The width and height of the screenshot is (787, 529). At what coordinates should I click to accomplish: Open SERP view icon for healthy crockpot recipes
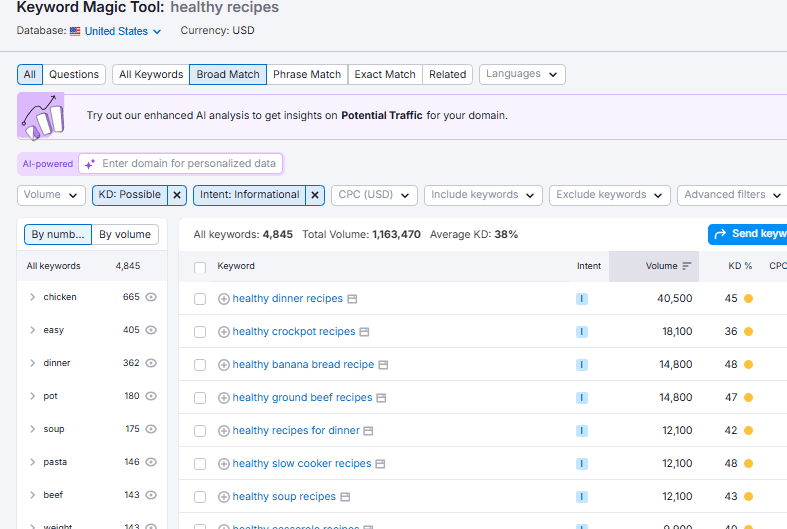pos(364,332)
